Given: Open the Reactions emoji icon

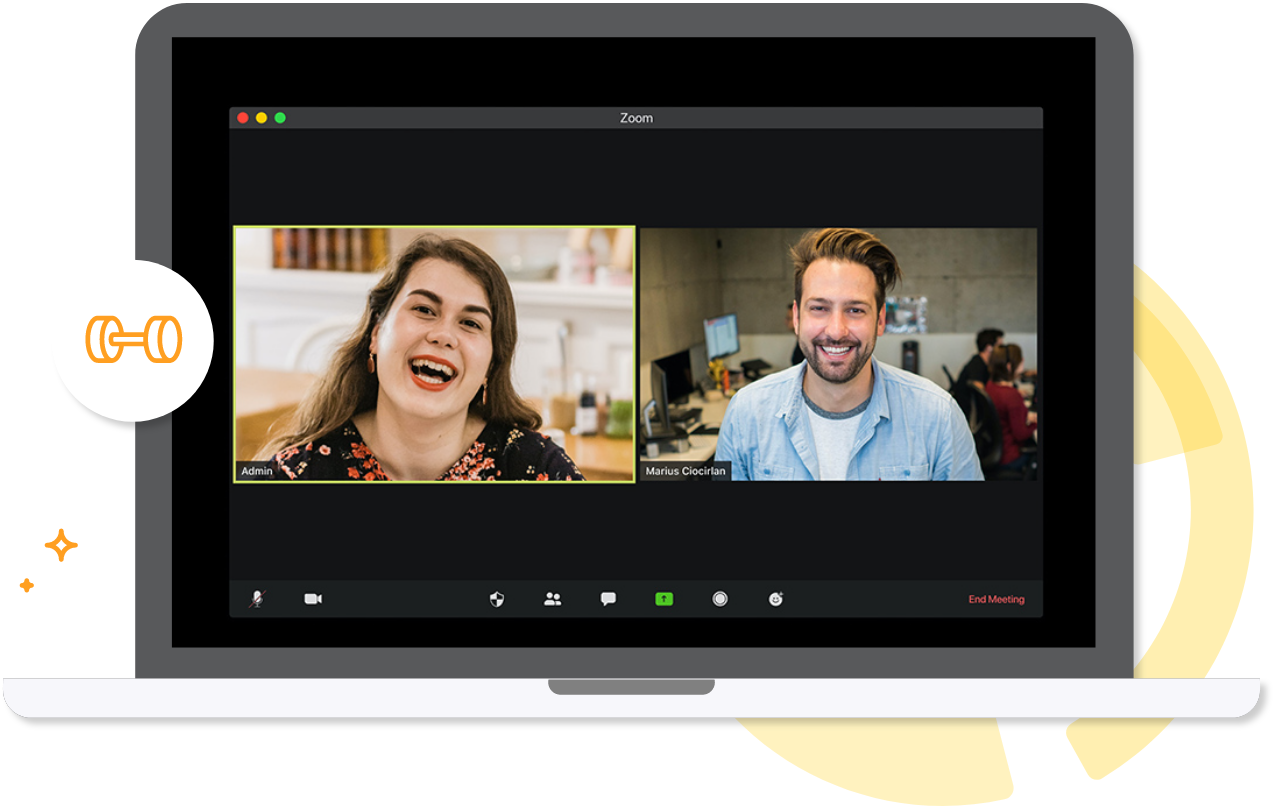Looking at the screenshot, I should point(776,599).
